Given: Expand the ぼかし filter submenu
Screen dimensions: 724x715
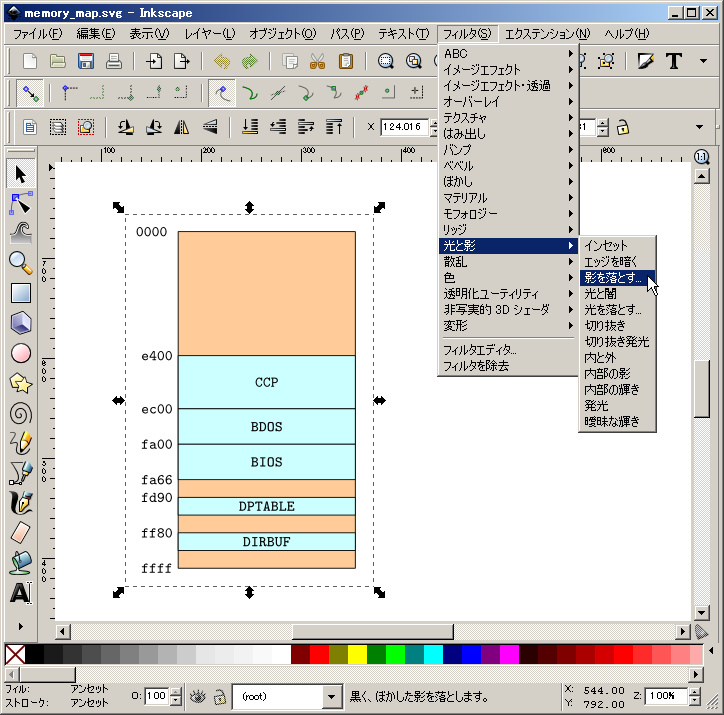Looking at the screenshot, I should (x=508, y=181).
